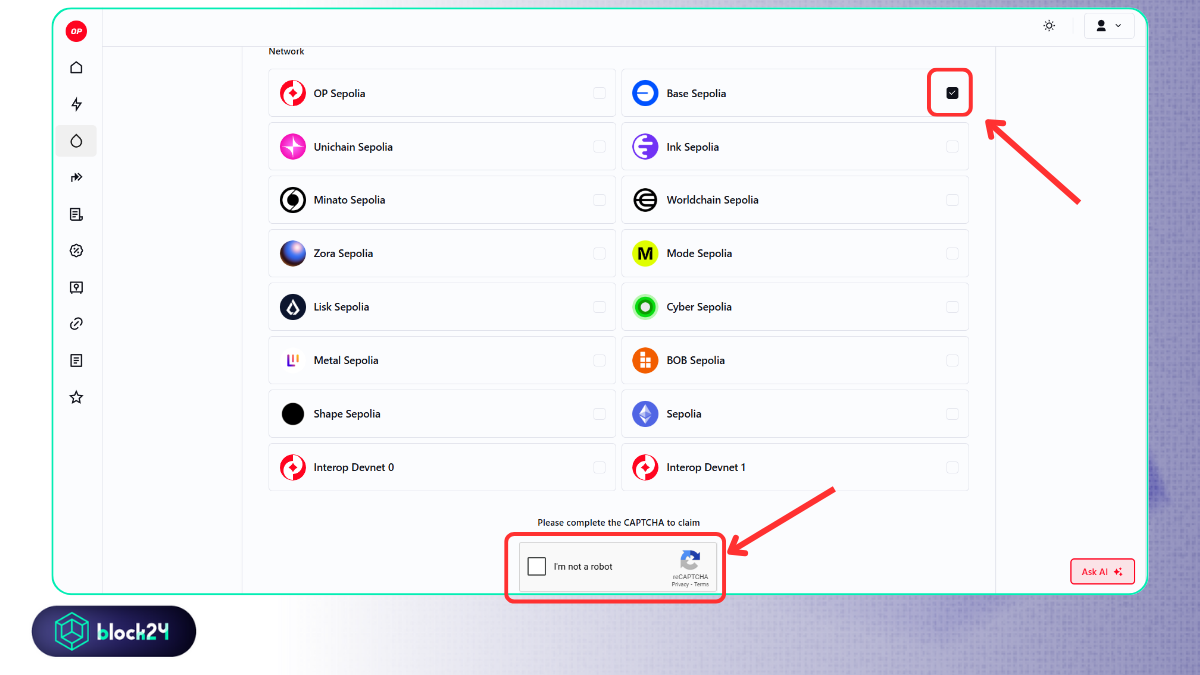
Task: Select the faucet droplet sidebar icon
Action: coord(76,141)
